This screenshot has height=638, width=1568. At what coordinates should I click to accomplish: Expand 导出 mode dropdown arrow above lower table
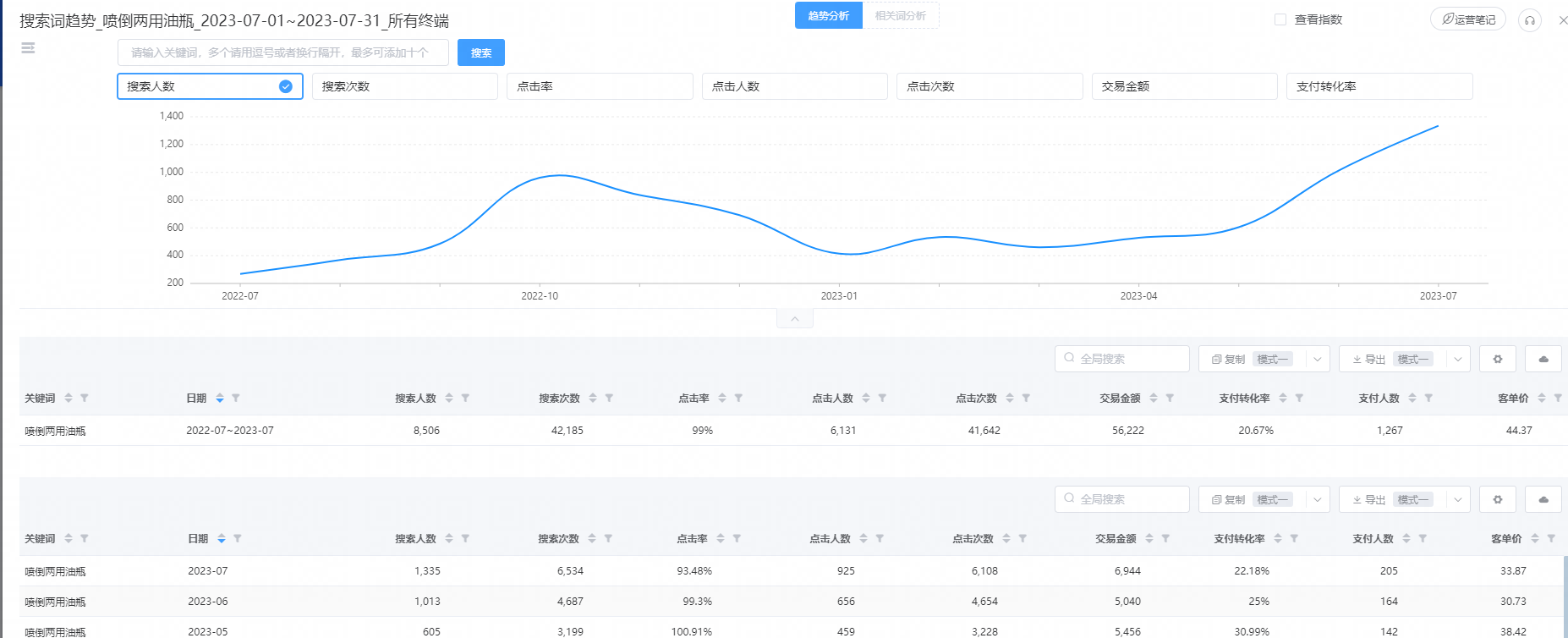click(x=1457, y=499)
